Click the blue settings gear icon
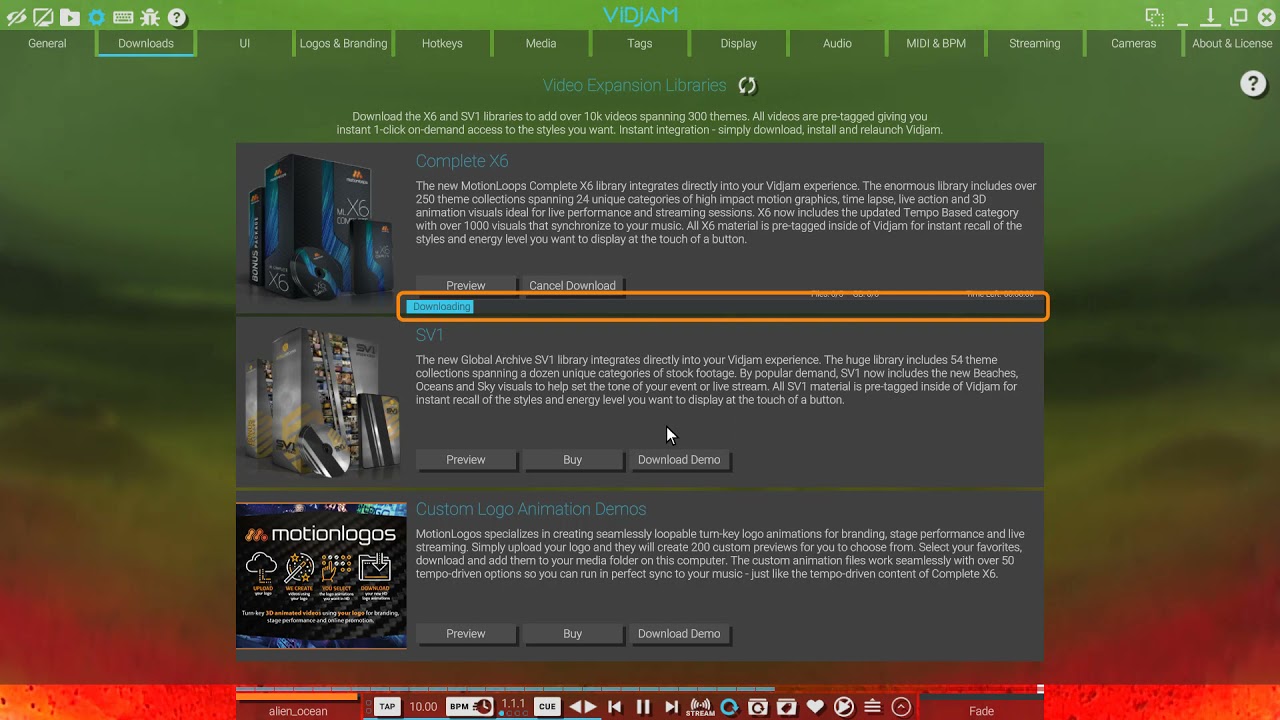The width and height of the screenshot is (1280, 720). click(96, 17)
